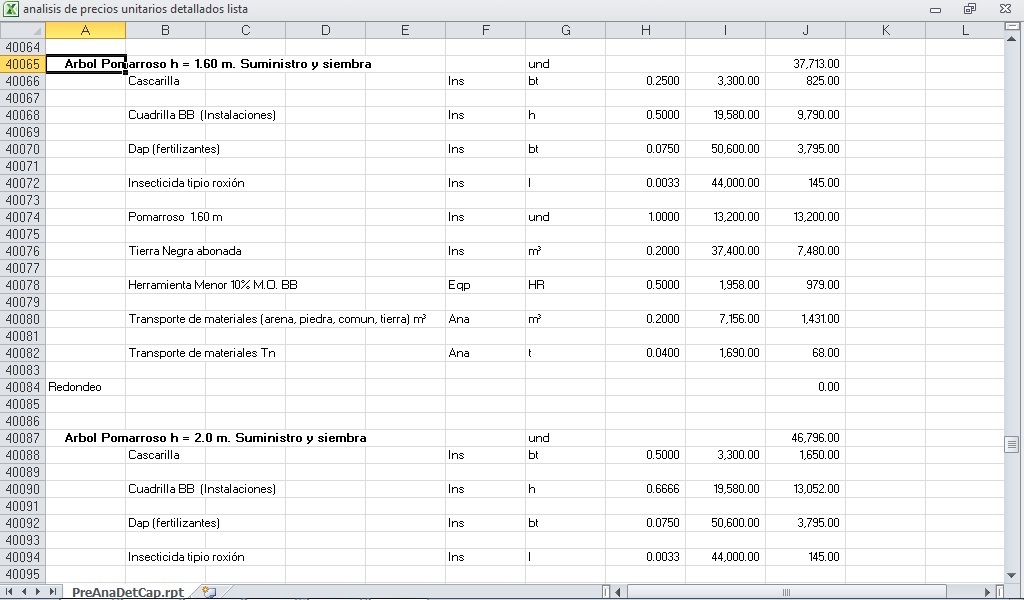This screenshot has width=1024, height=600.
Task: Minimize the workbook window
Action: pos(936,9)
